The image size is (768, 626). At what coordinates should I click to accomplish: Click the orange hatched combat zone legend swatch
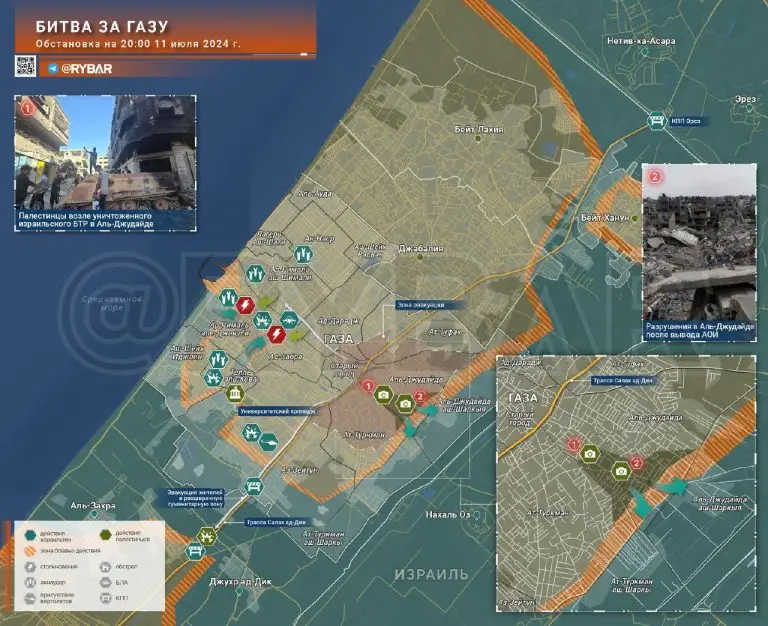point(32,549)
